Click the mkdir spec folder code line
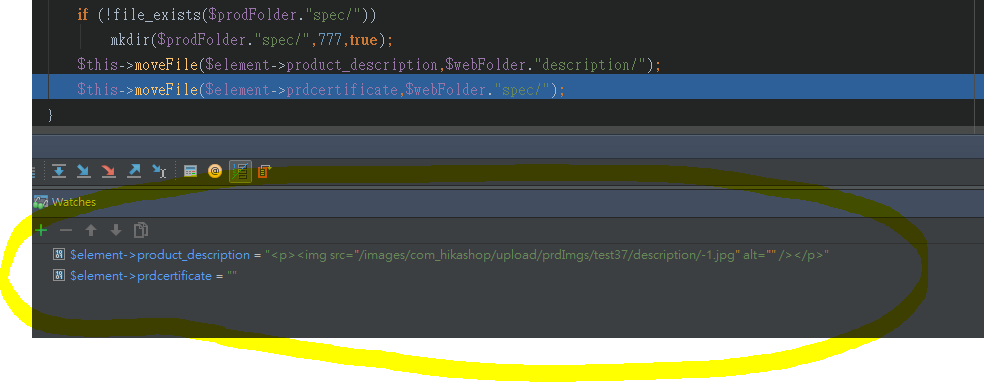 pyautogui.click(x=251, y=40)
